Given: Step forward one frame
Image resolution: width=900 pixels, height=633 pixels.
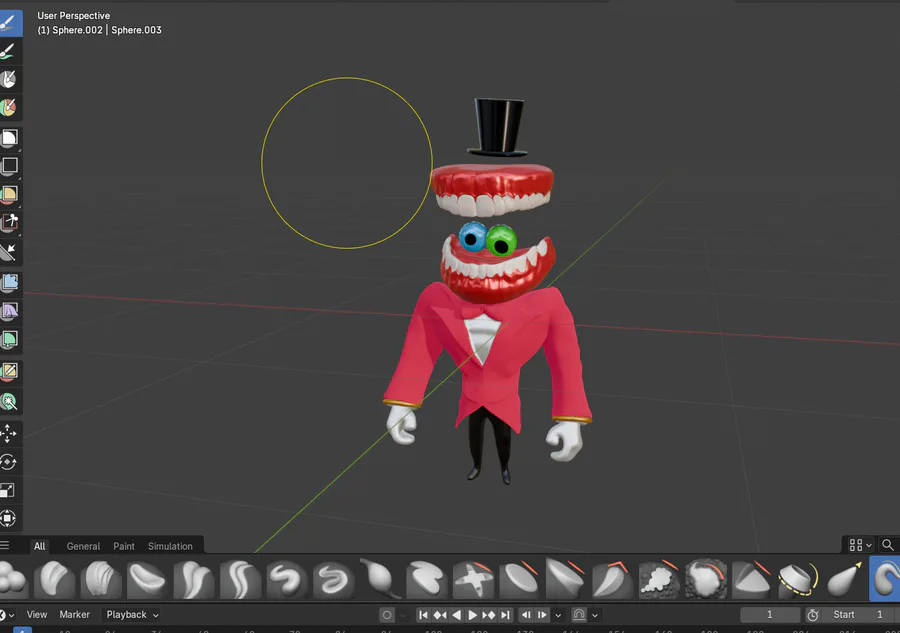Looking at the screenshot, I should point(542,615).
